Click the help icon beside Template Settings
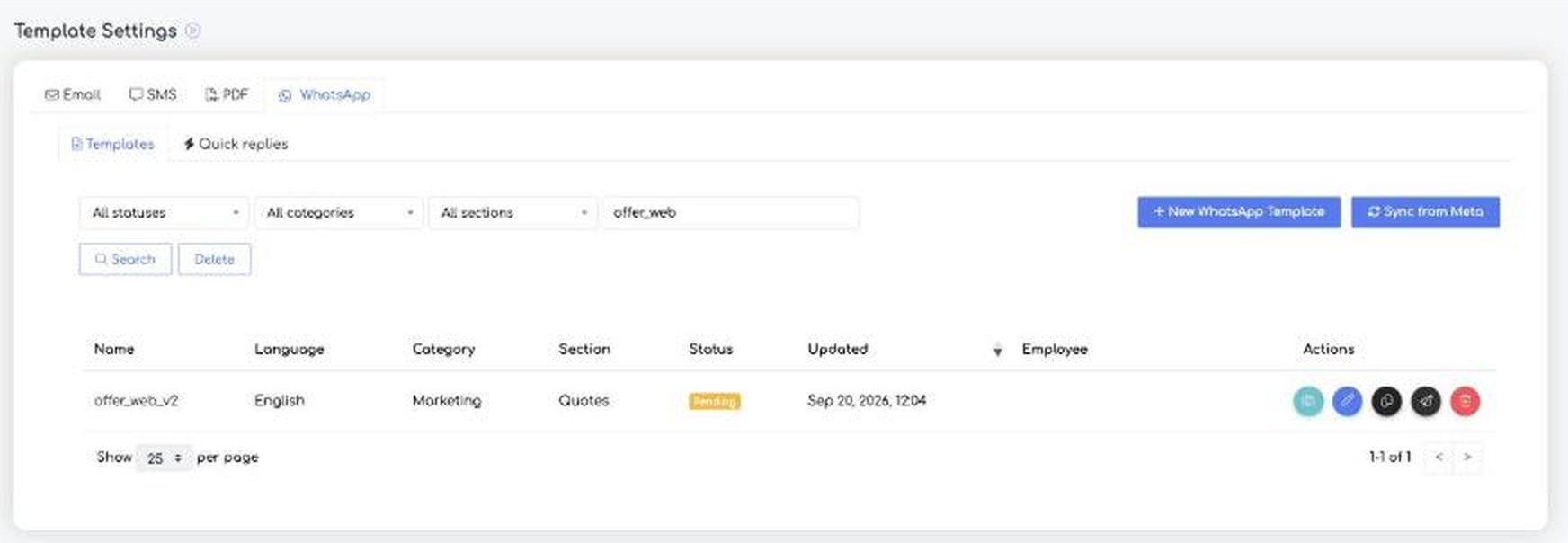Viewport: 1568px width, 543px height. 192,31
